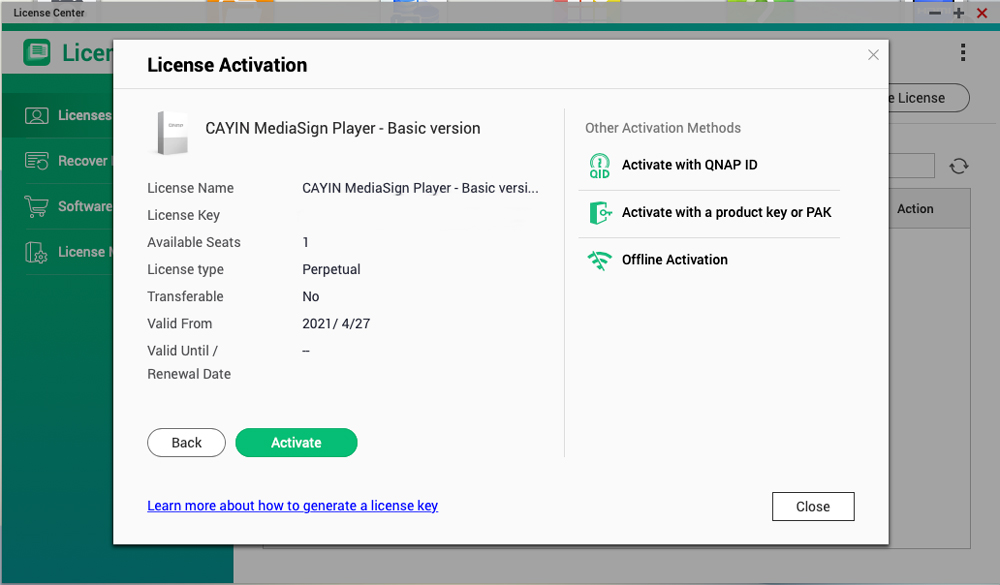
Task: Click the product key door icon
Action: pyautogui.click(x=599, y=213)
